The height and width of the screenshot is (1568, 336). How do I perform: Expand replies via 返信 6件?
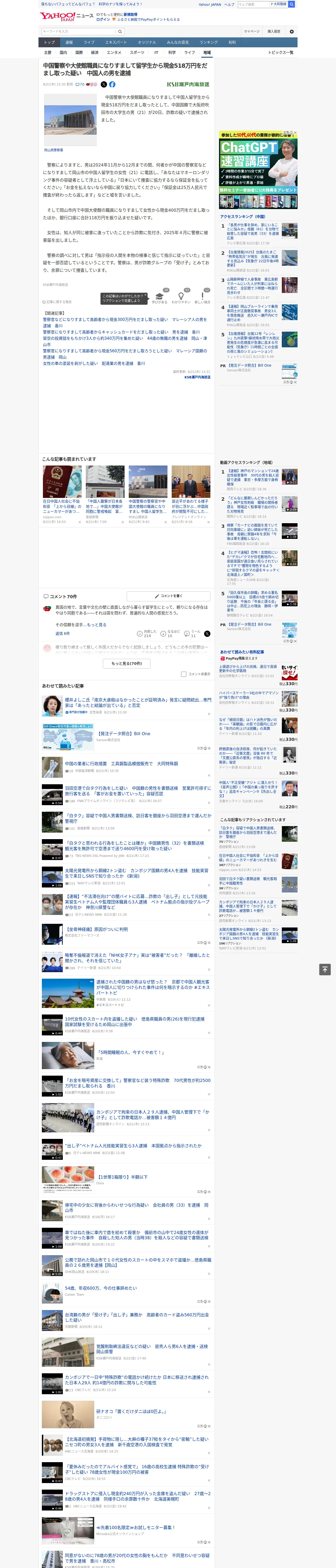coord(63,634)
